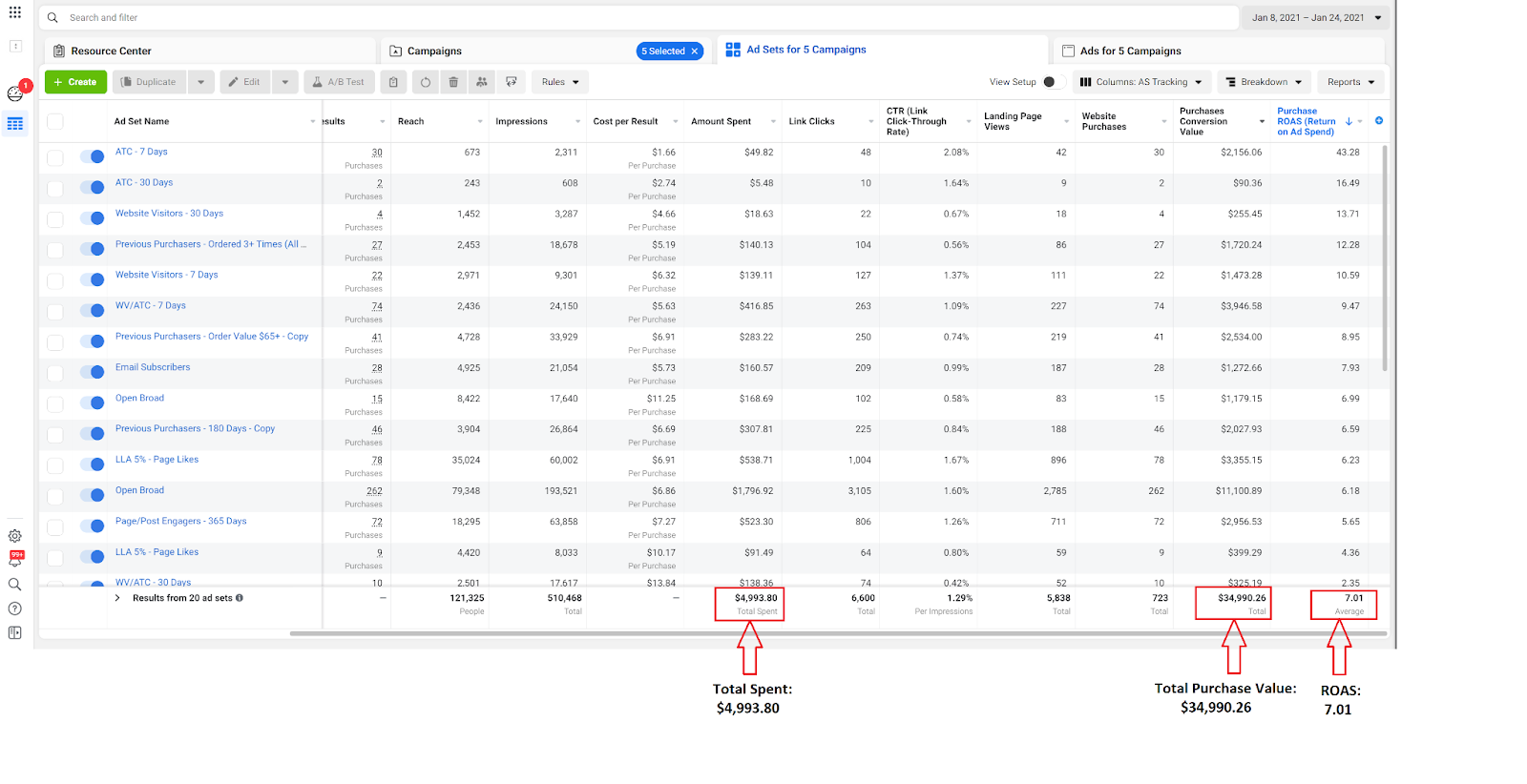Toggle off Website Visitors - 30 Days ad set
The image size is (1527, 784).
(93, 217)
